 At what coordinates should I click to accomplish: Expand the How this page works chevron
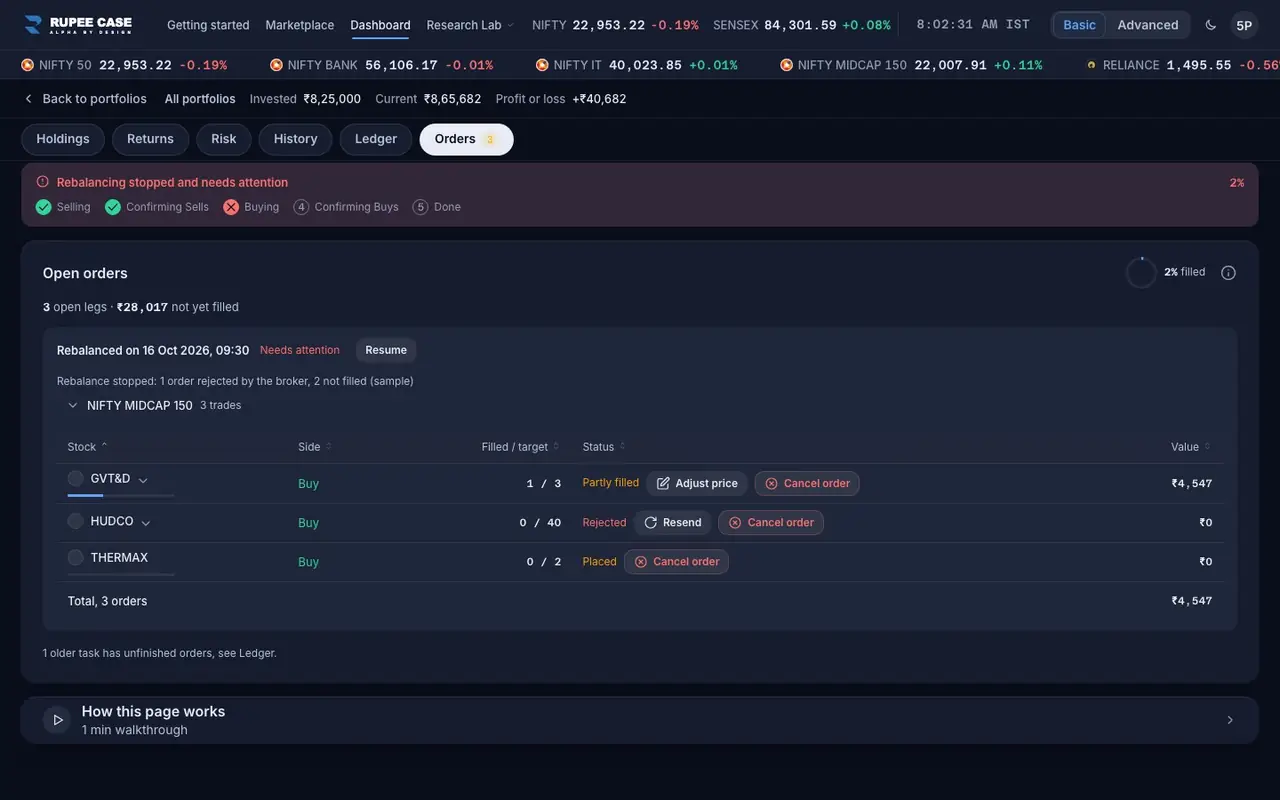coord(1230,720)
